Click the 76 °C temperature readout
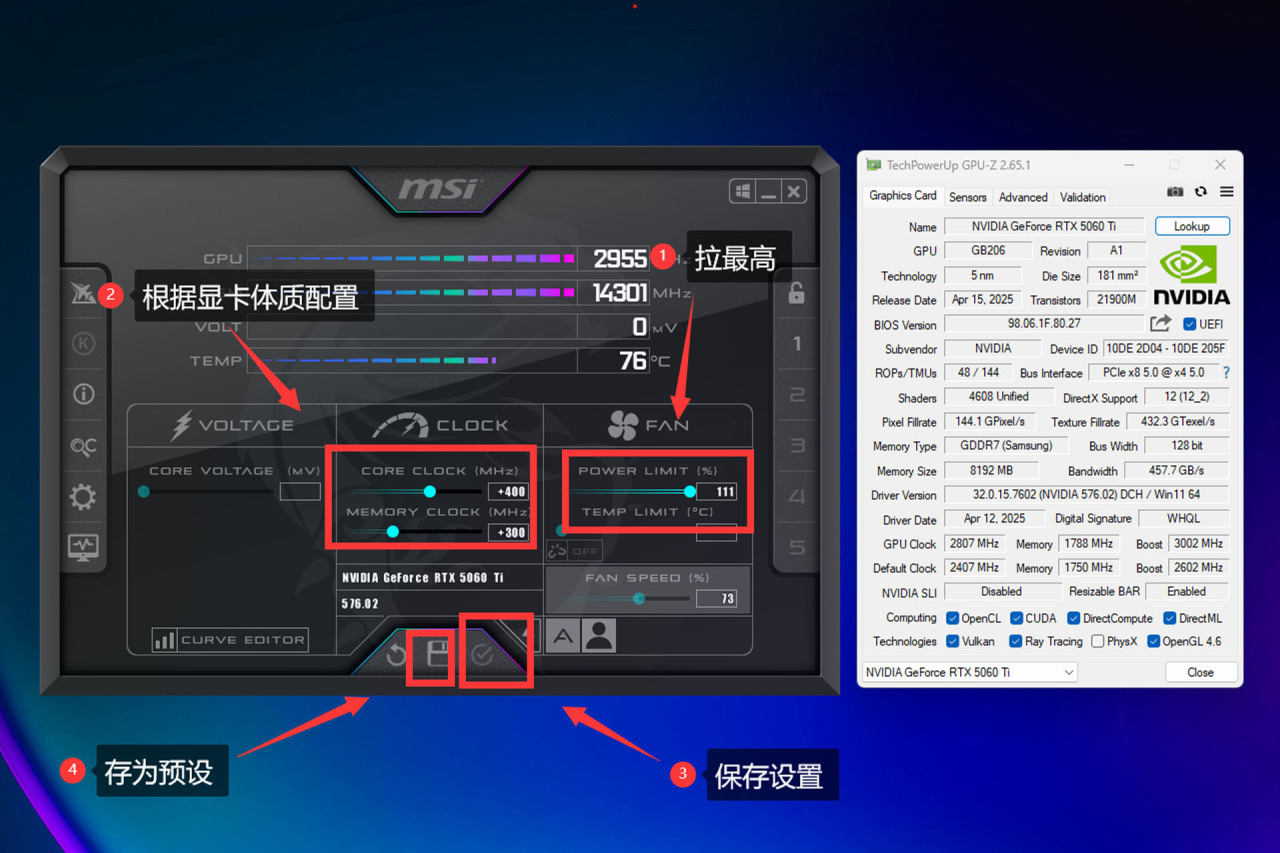Viewport: 1280px width, 853px height. [x=633, y=360]
